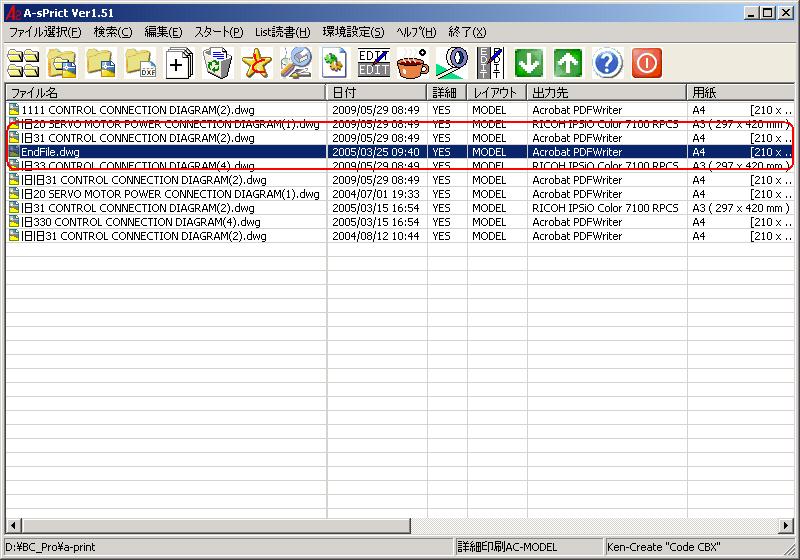This screenshot has height=560, width=800.
Task: Sort by the ファイル名 column header
Action: point(165,92)
